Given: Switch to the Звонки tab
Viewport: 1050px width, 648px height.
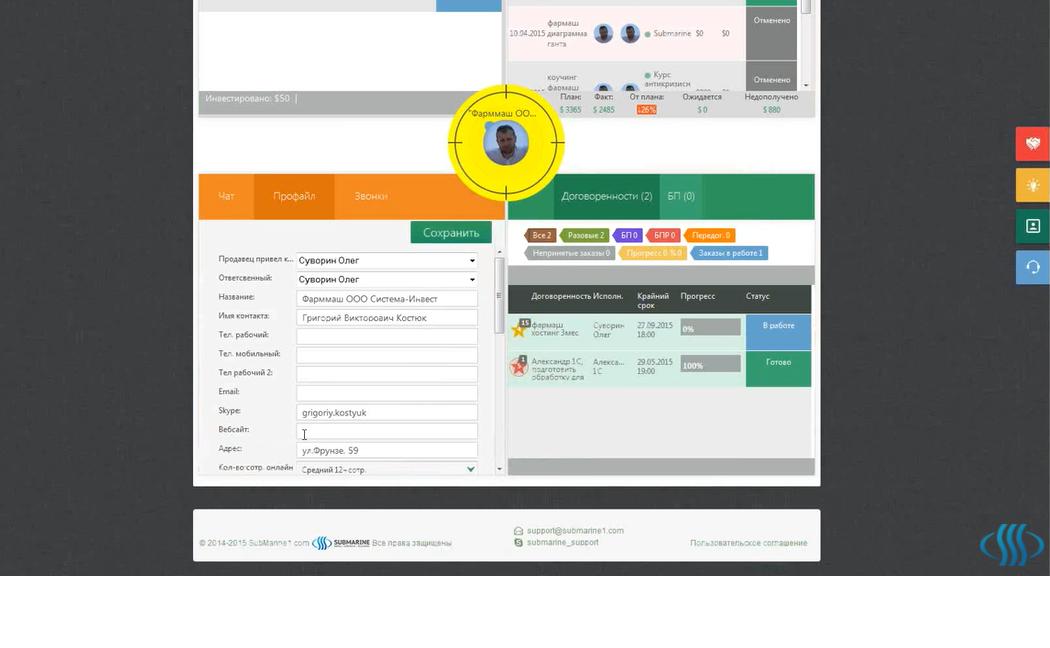Looking at the screenshot, I should (x=371, y=196).
